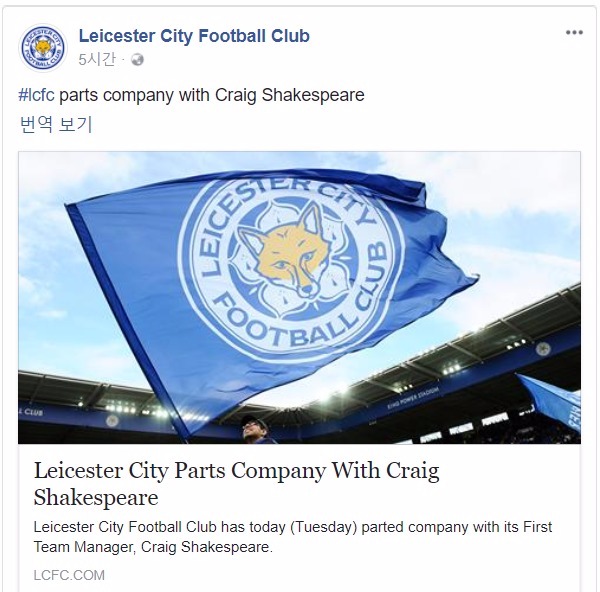Screen dimensions: 600x592
Task: Open the waving flag article image
Action: click(299, 298)
